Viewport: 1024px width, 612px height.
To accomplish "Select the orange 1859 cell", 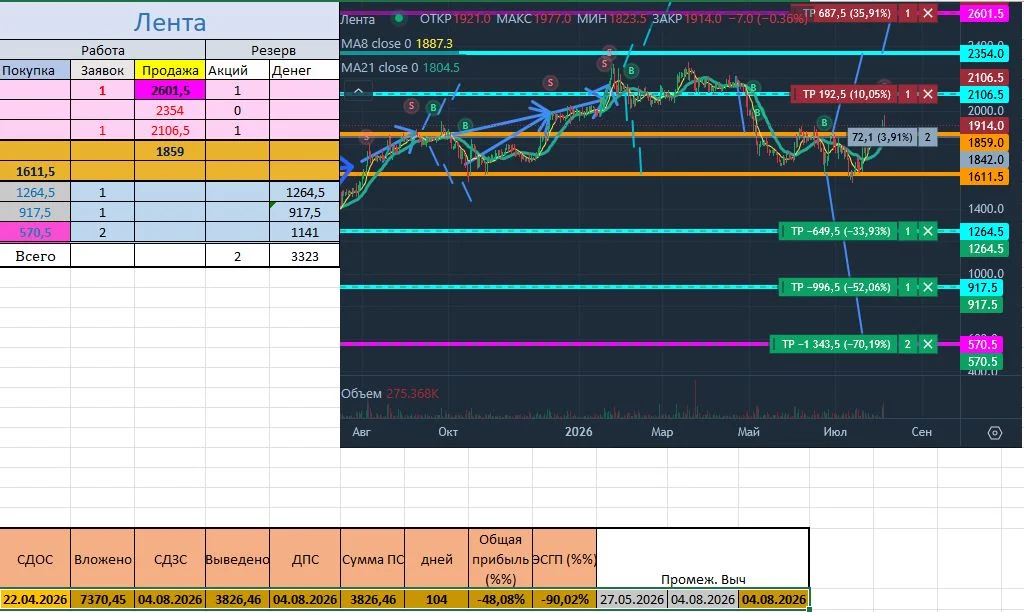I will click(170, 151).
